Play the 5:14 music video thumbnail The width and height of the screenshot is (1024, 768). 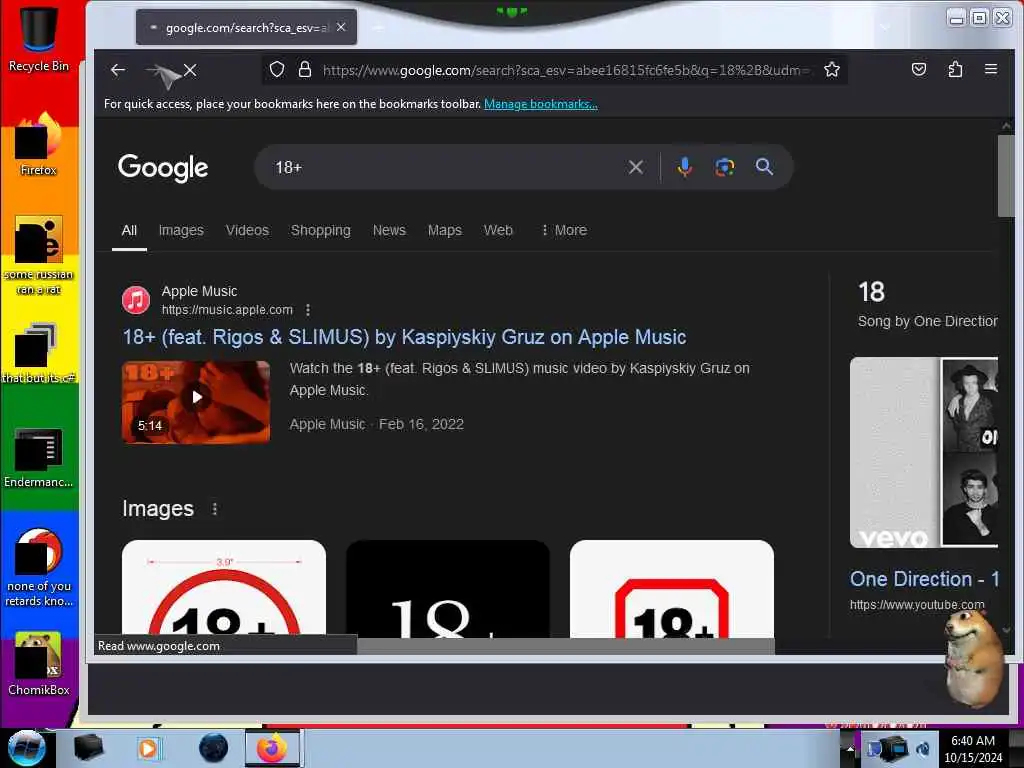coord(196,402)
